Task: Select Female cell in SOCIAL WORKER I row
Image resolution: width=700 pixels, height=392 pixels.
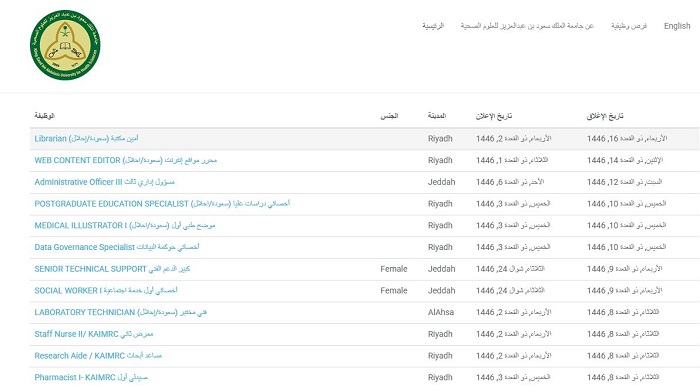Action: [394, 291]
